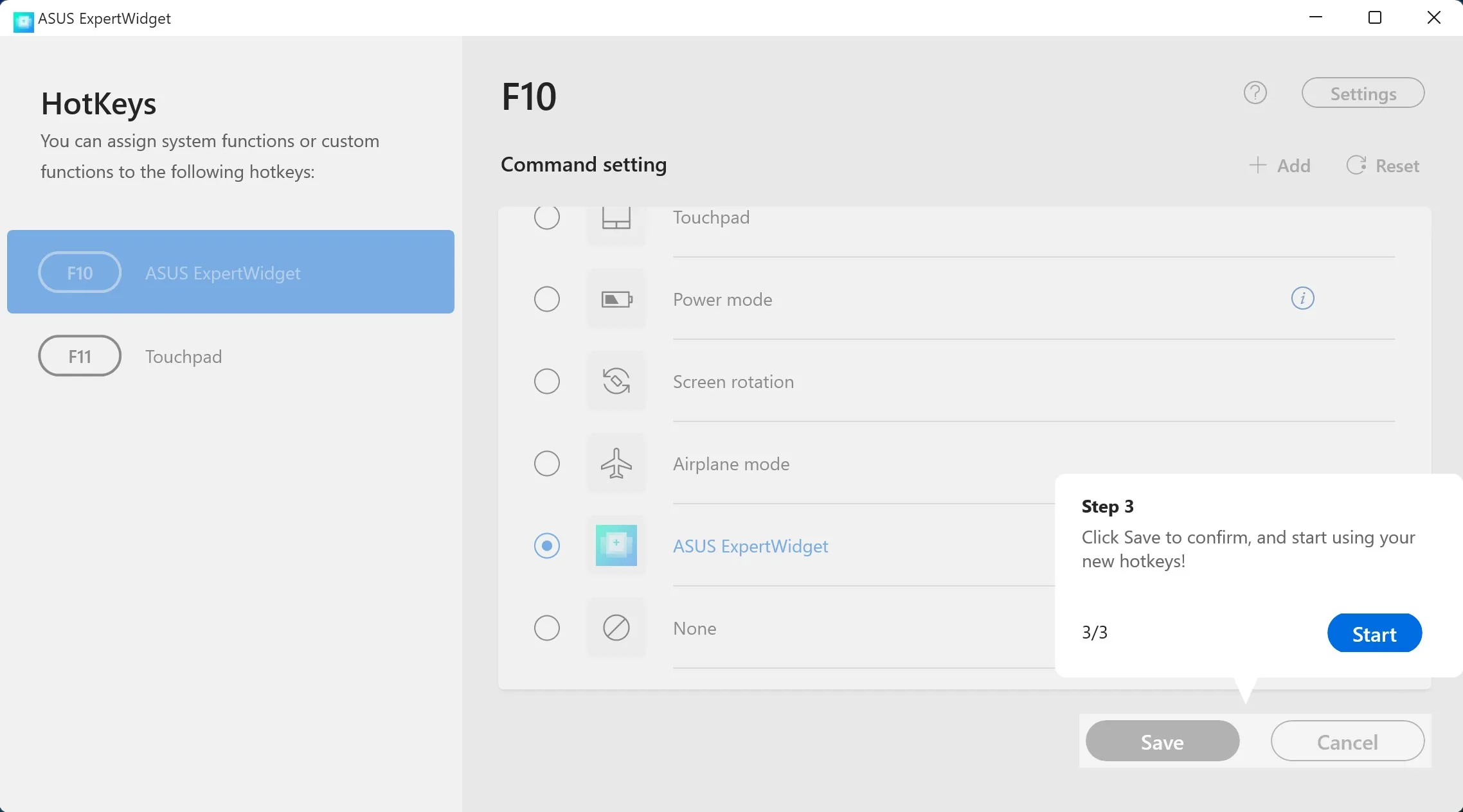The height and width of the screenshot is (812, 1463).
Task: Select the ASUS ExpertWidget radio button
Action: click(x=547, y=546)
